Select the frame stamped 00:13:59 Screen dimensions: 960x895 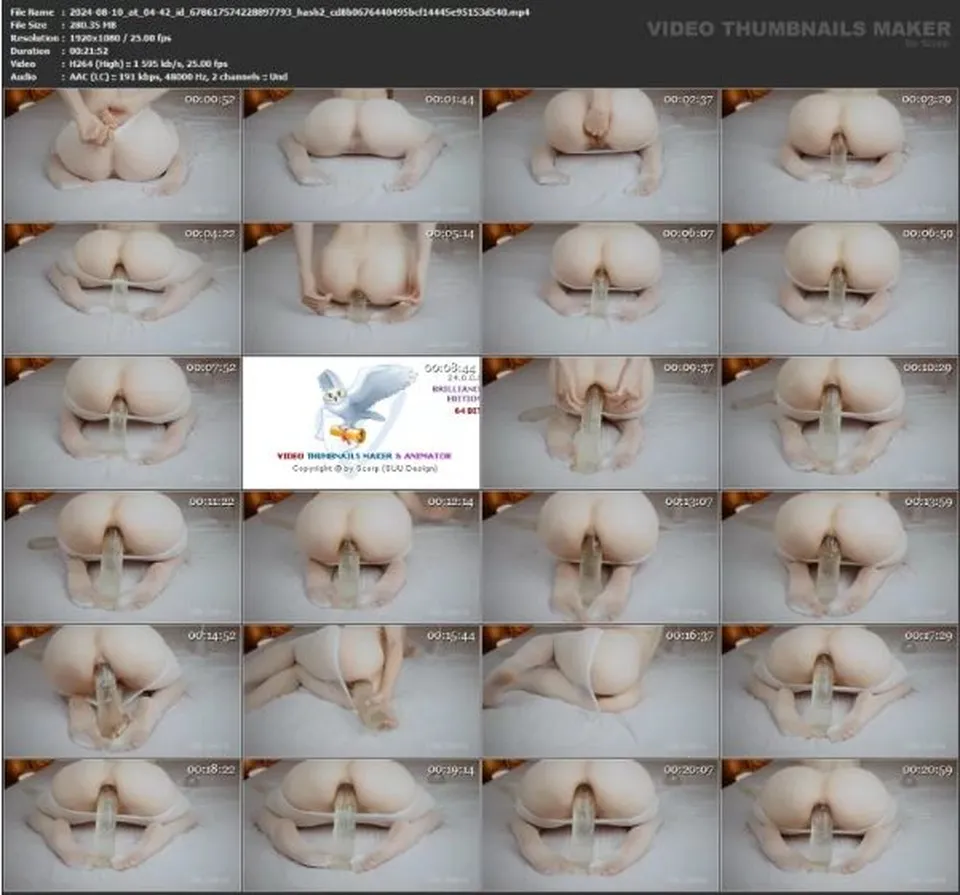pyautogui.click(x=840, y=557)
